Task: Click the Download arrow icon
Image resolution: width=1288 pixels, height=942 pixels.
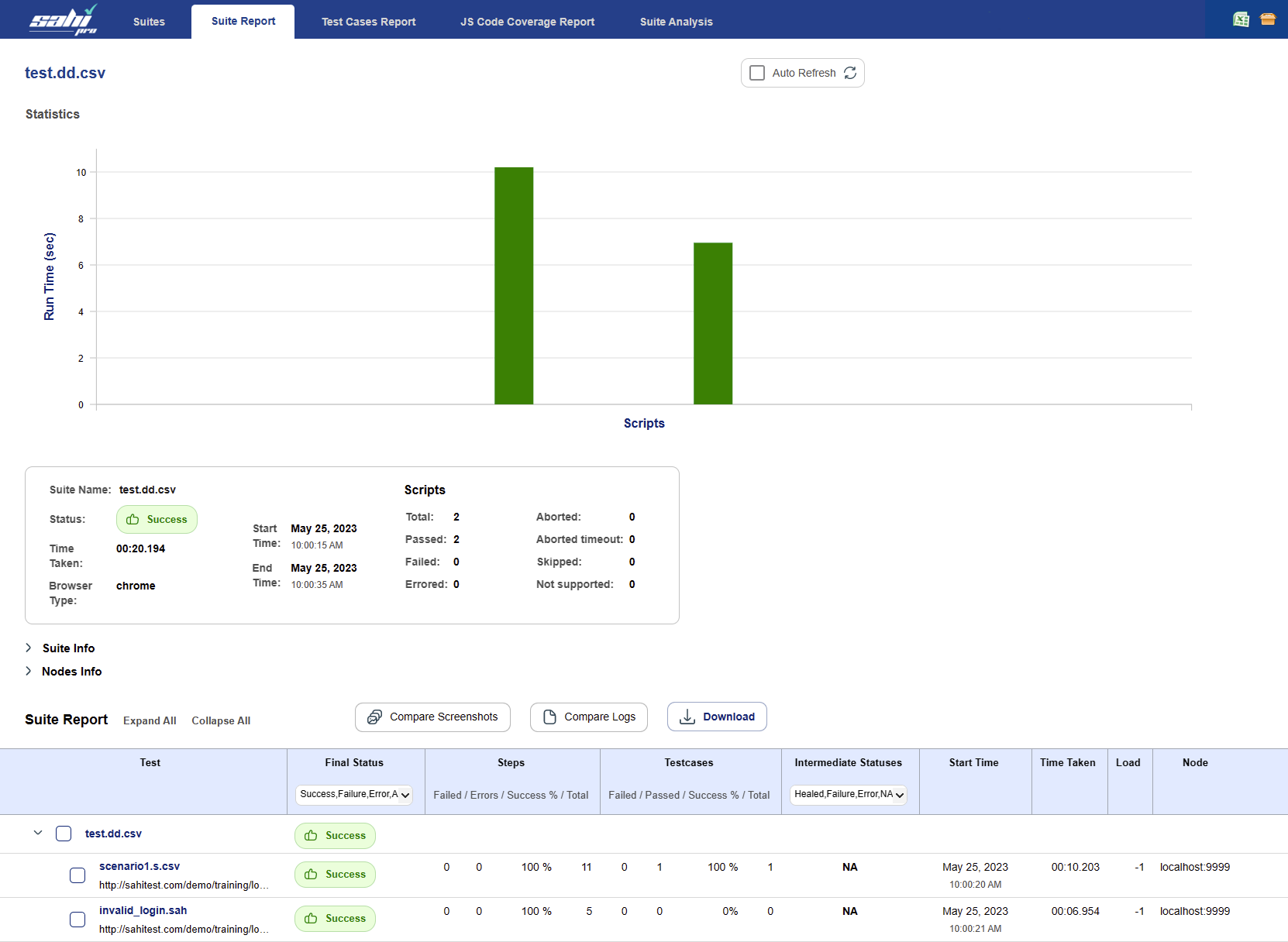Action: tap(687, 717)
